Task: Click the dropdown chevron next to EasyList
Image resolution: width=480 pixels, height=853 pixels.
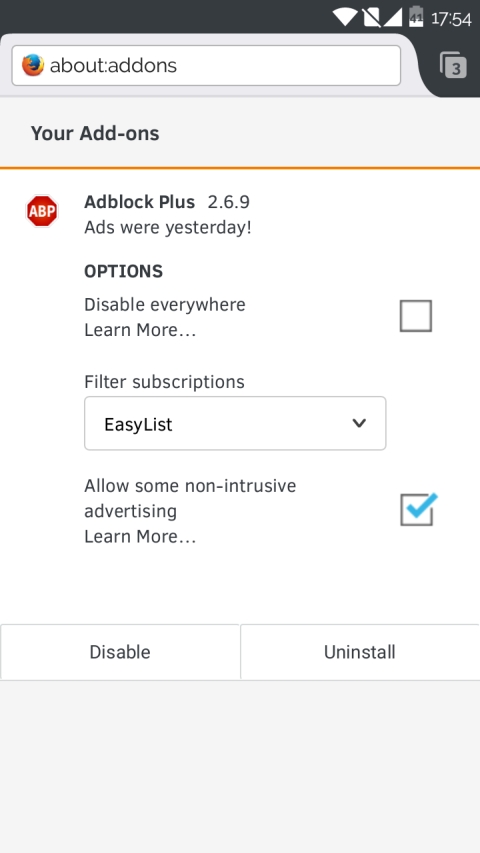Action: tap(359, 423)
